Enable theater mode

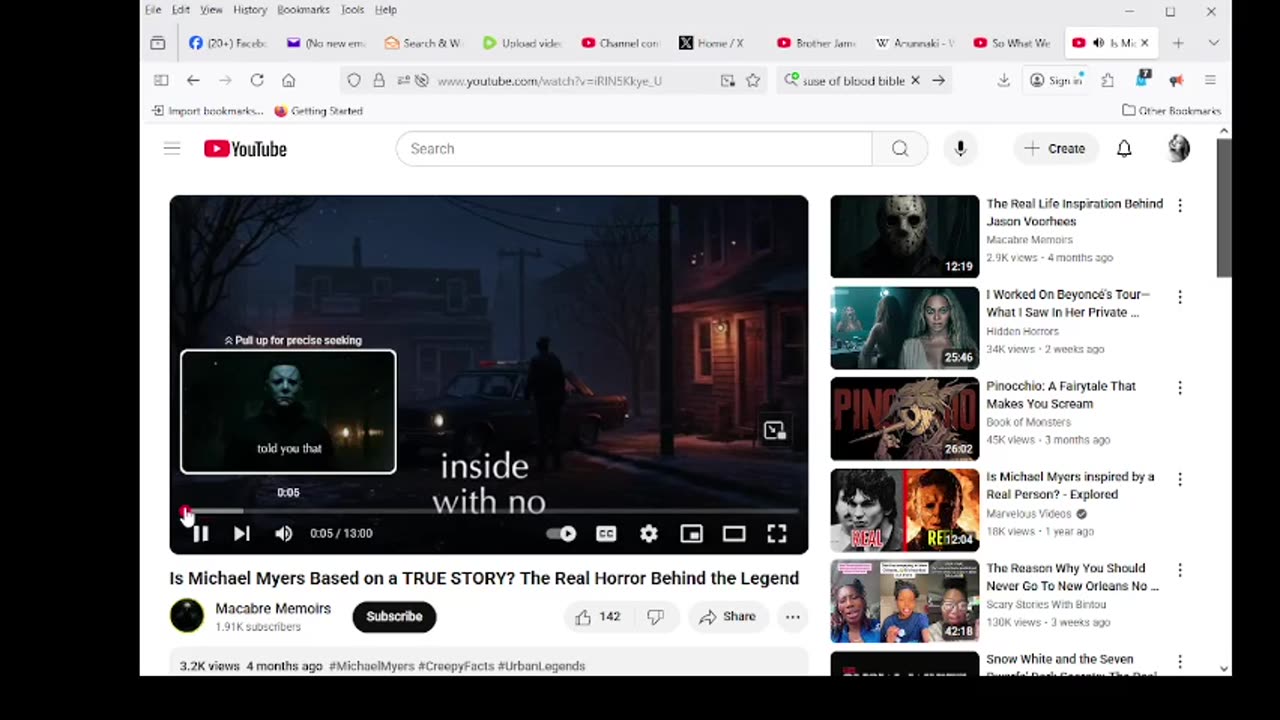[x=734, y=534]
